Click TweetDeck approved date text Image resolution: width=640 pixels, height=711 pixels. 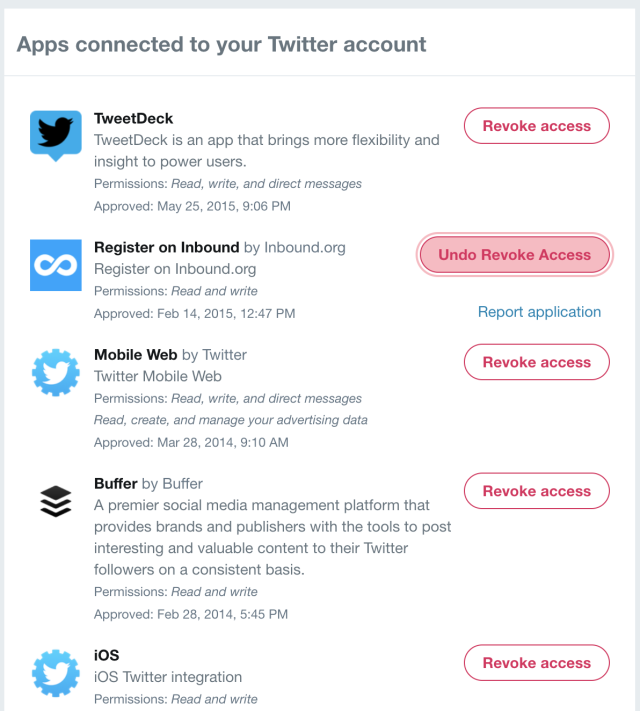click(x=192, y=206)
